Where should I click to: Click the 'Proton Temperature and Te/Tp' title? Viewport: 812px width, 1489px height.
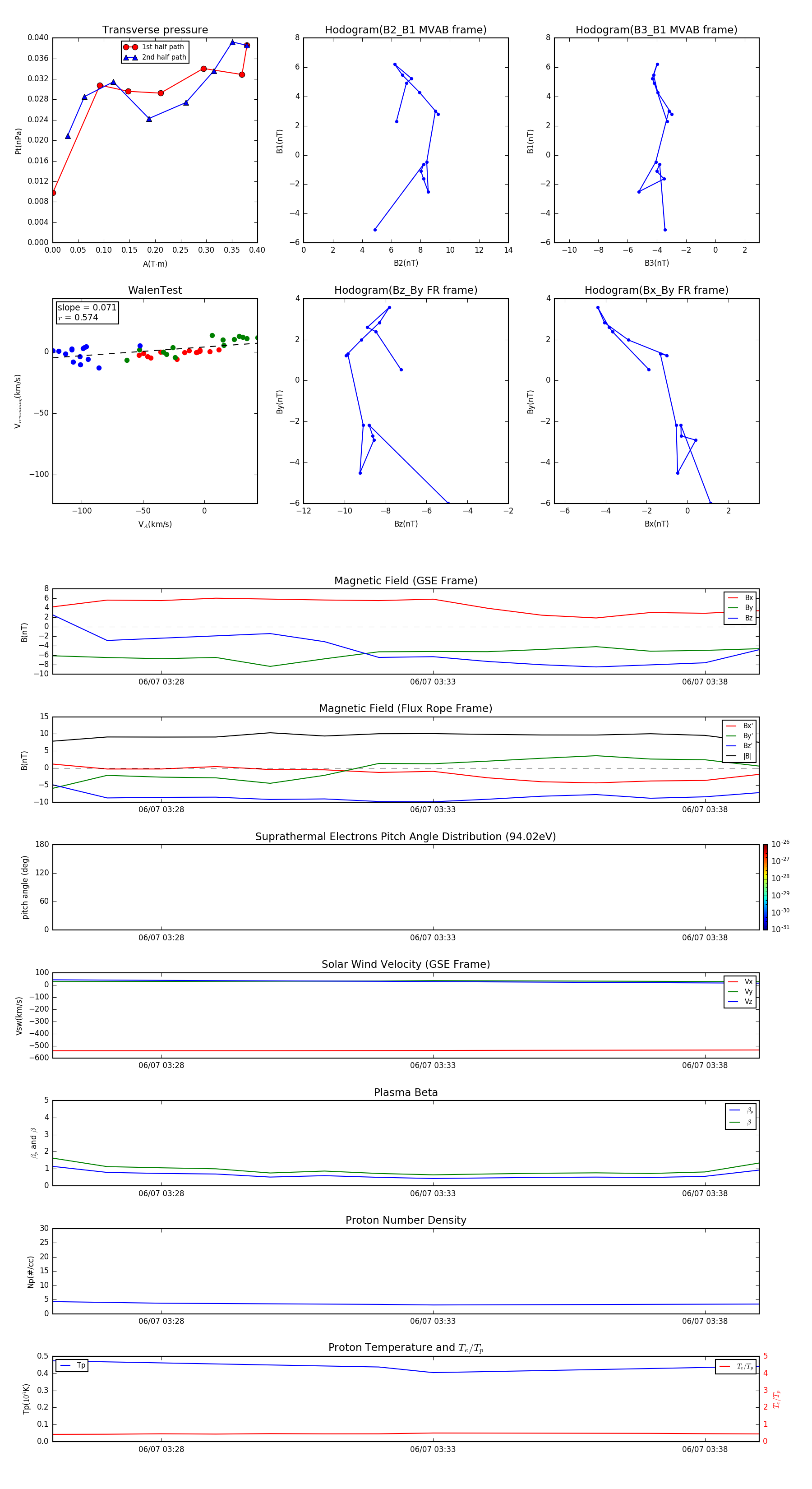click(406, 1348)
